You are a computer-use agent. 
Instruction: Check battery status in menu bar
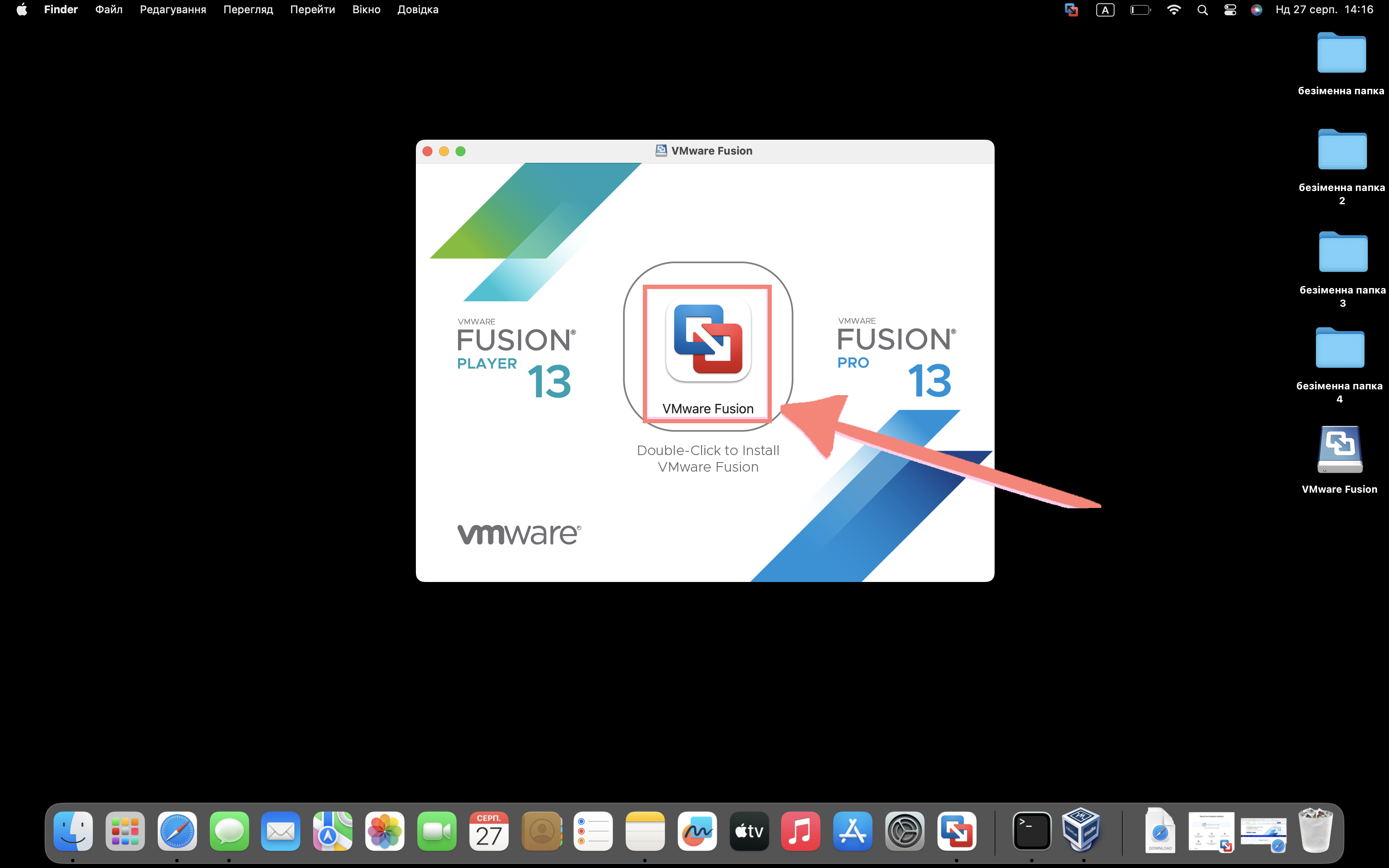click(1141, 10)
